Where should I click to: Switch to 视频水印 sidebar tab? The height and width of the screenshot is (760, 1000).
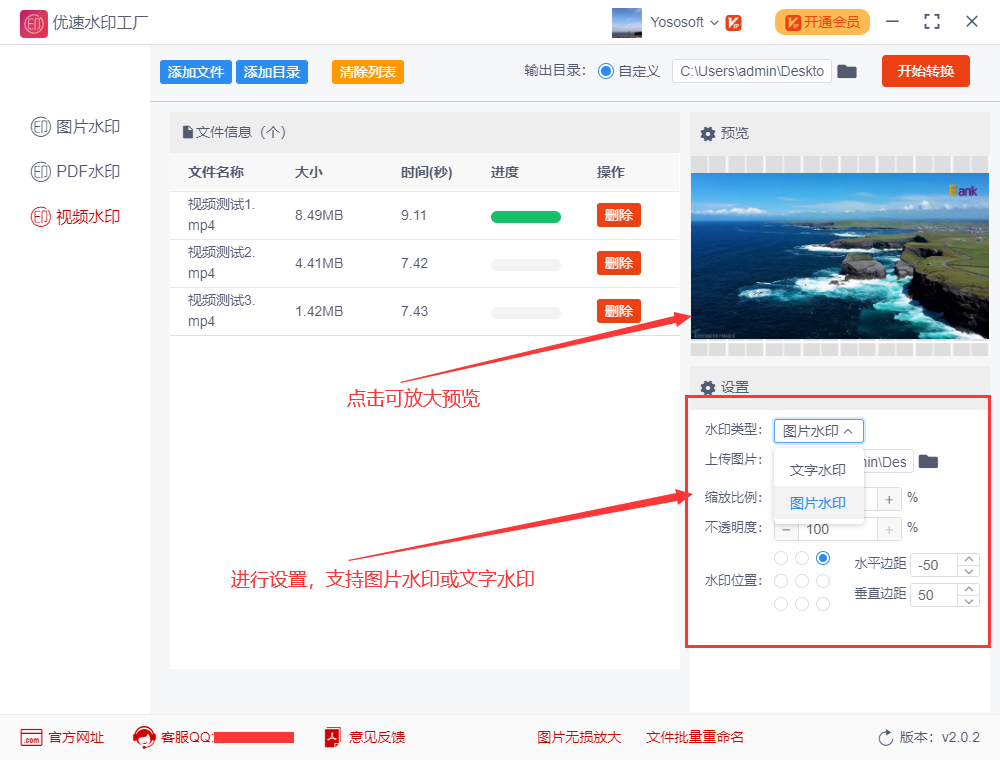75,217
